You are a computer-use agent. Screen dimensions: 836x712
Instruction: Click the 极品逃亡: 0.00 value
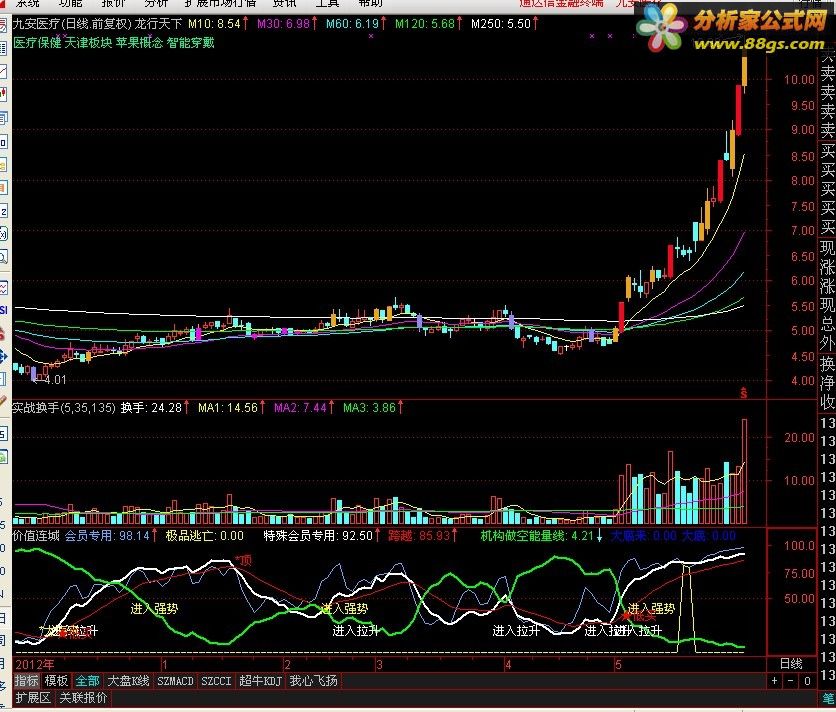click(204, 535)
